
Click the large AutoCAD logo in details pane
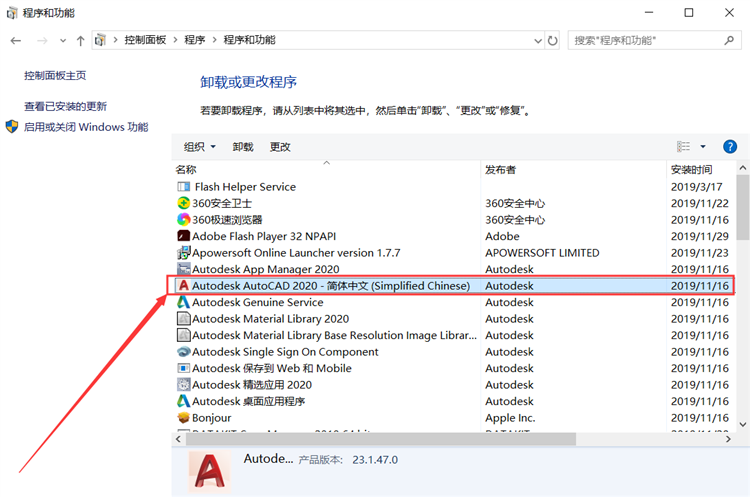pyautogui.click(x=210, y=472)
